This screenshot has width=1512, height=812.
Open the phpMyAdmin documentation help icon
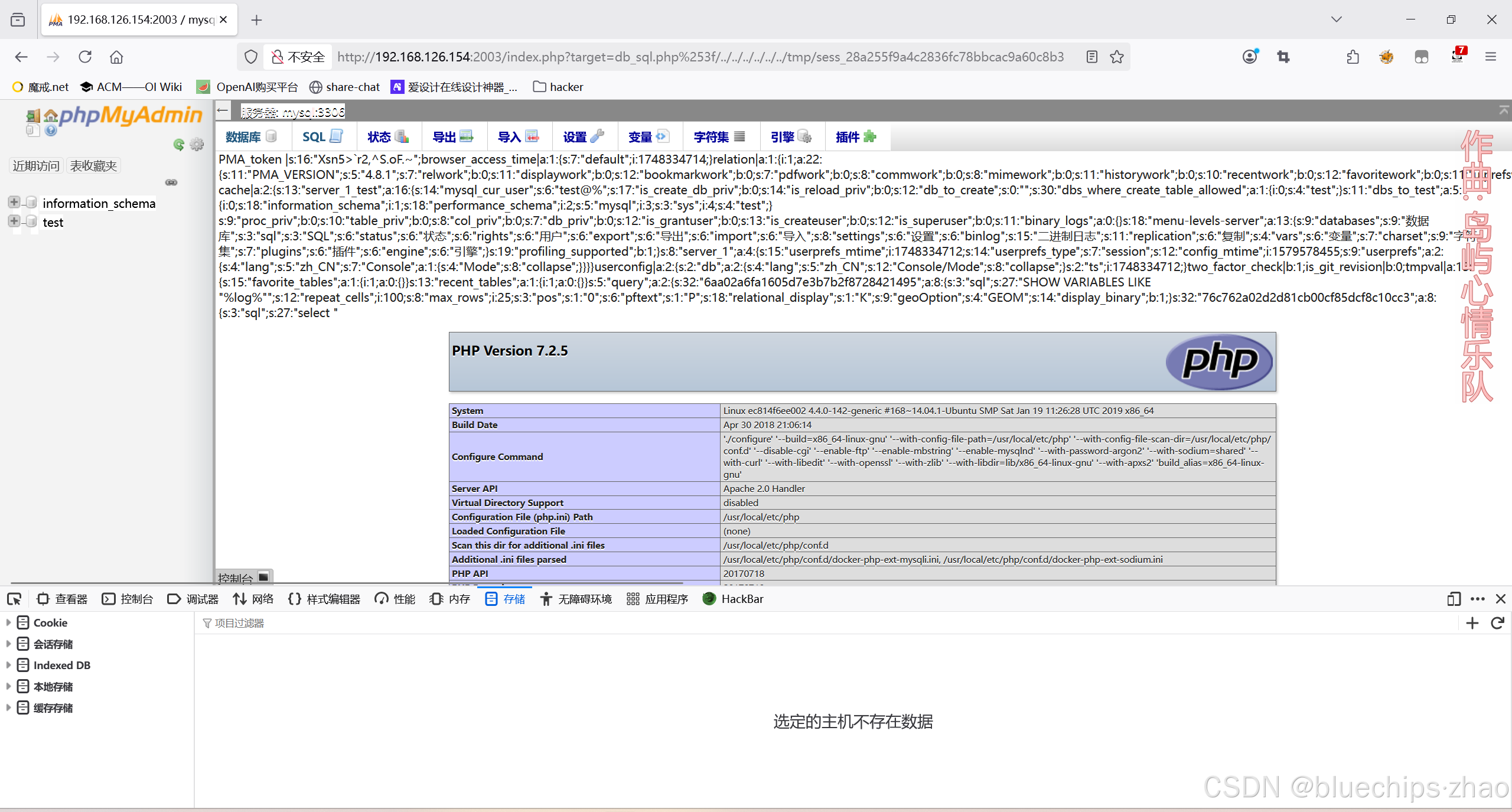pos(51,131)
